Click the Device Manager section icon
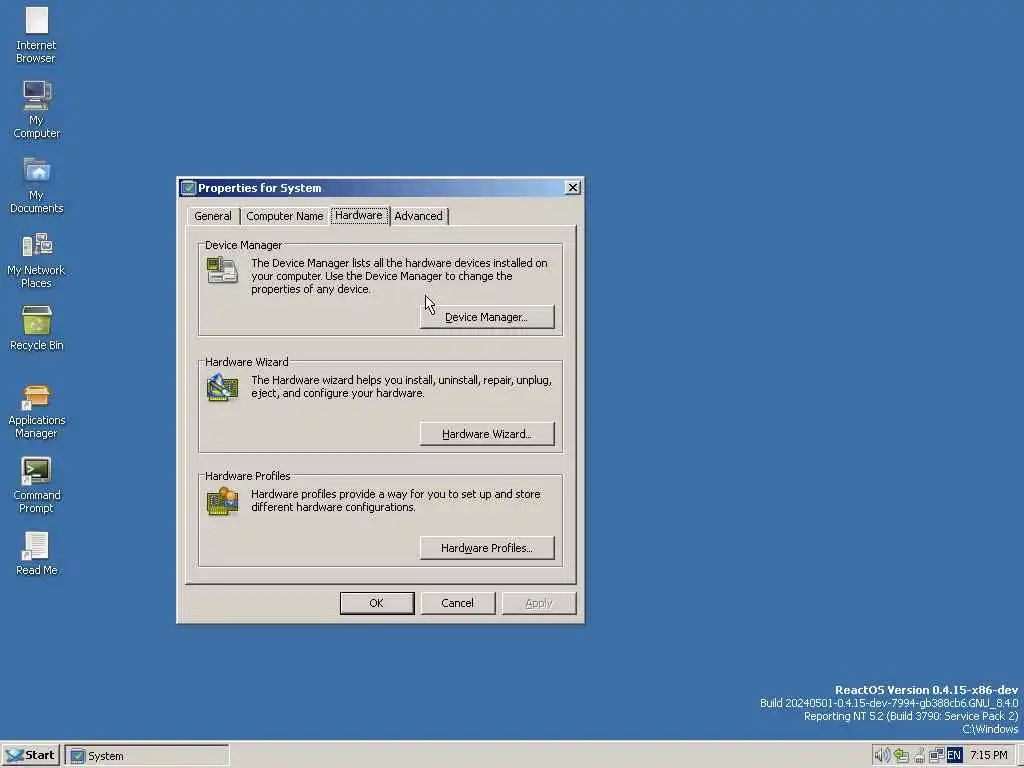The image size is (1024, 768). (223, 270)
